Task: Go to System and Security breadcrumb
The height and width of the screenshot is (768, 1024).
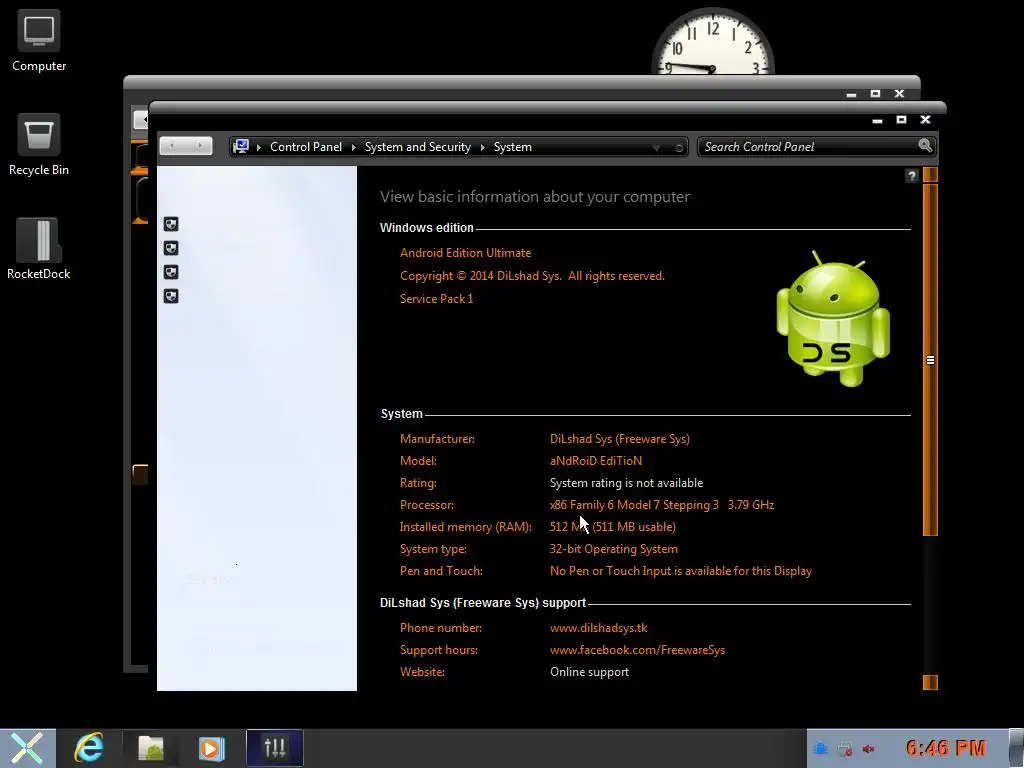Action: tap(417, 147)
